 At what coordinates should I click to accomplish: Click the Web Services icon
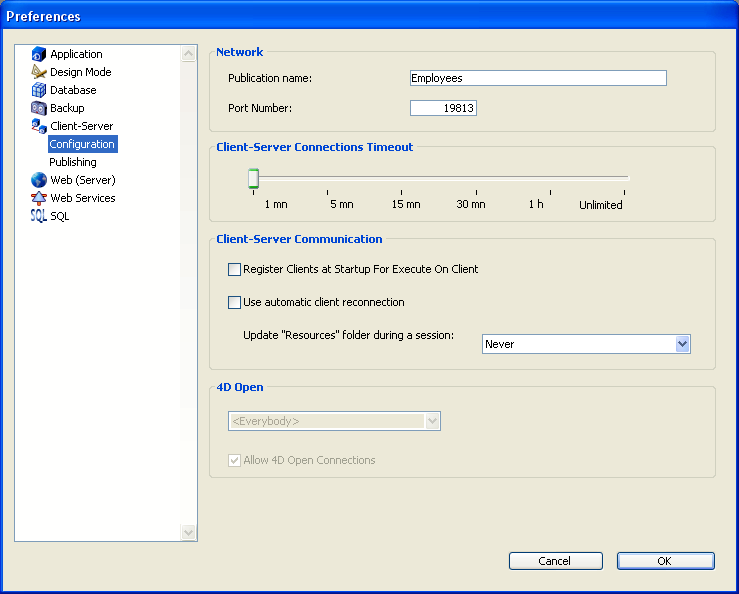point(39,198)
